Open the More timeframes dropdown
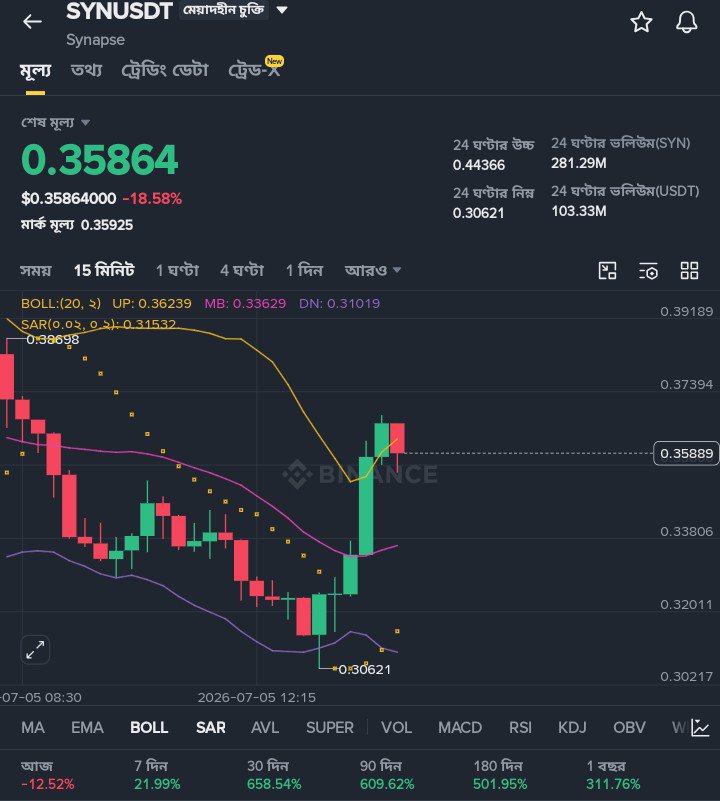Image resolution: width=720 pixels, height=801 pixels. [x=373, y=270]
